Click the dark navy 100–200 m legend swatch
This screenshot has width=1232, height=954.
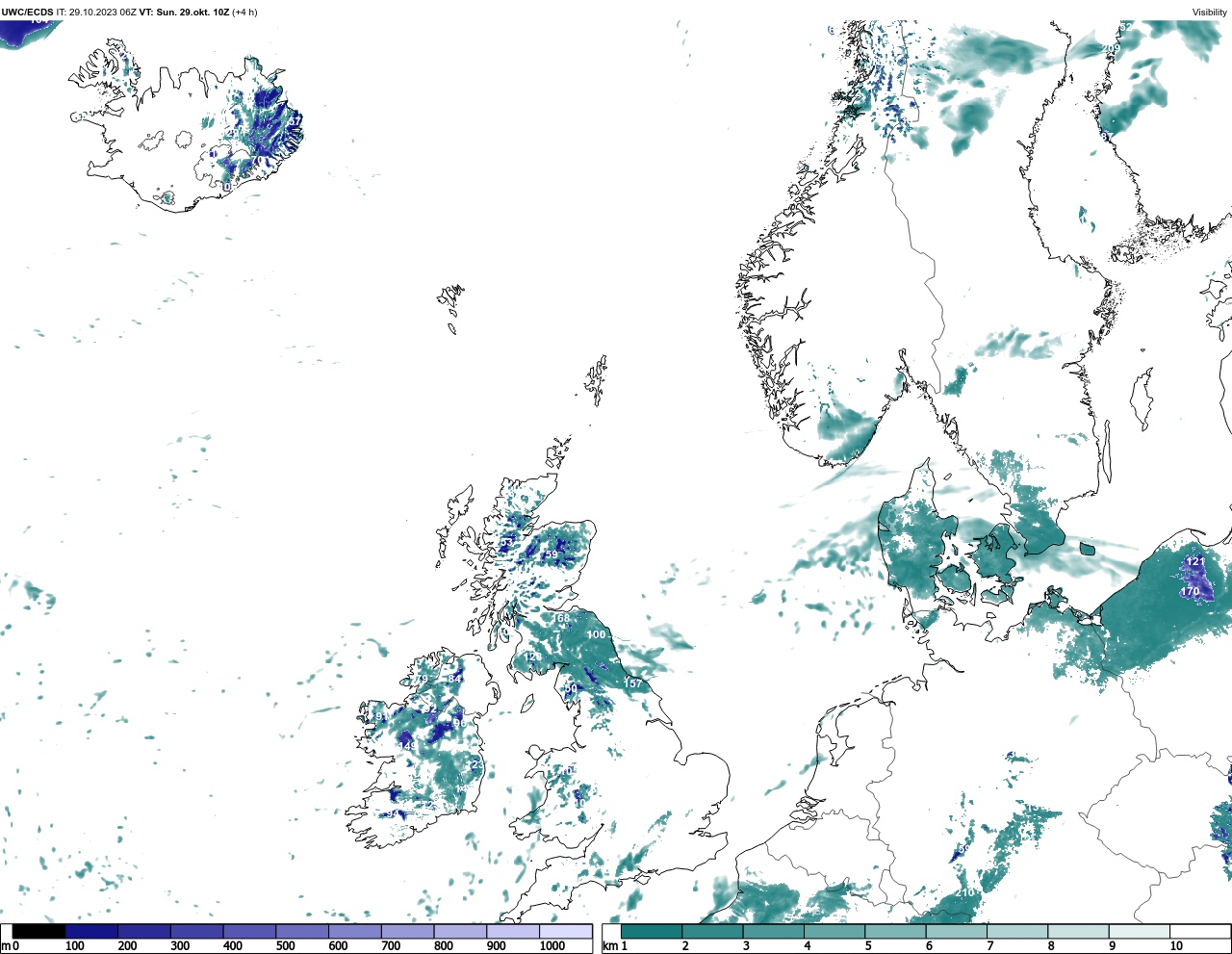point(92,931)
